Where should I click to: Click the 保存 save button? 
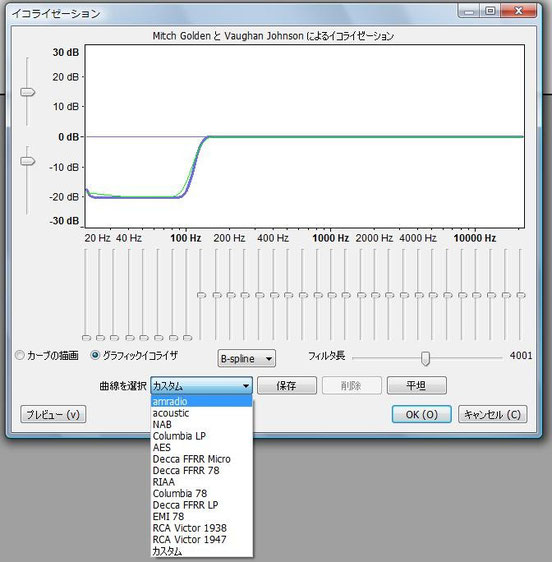[x=287, y=386]
